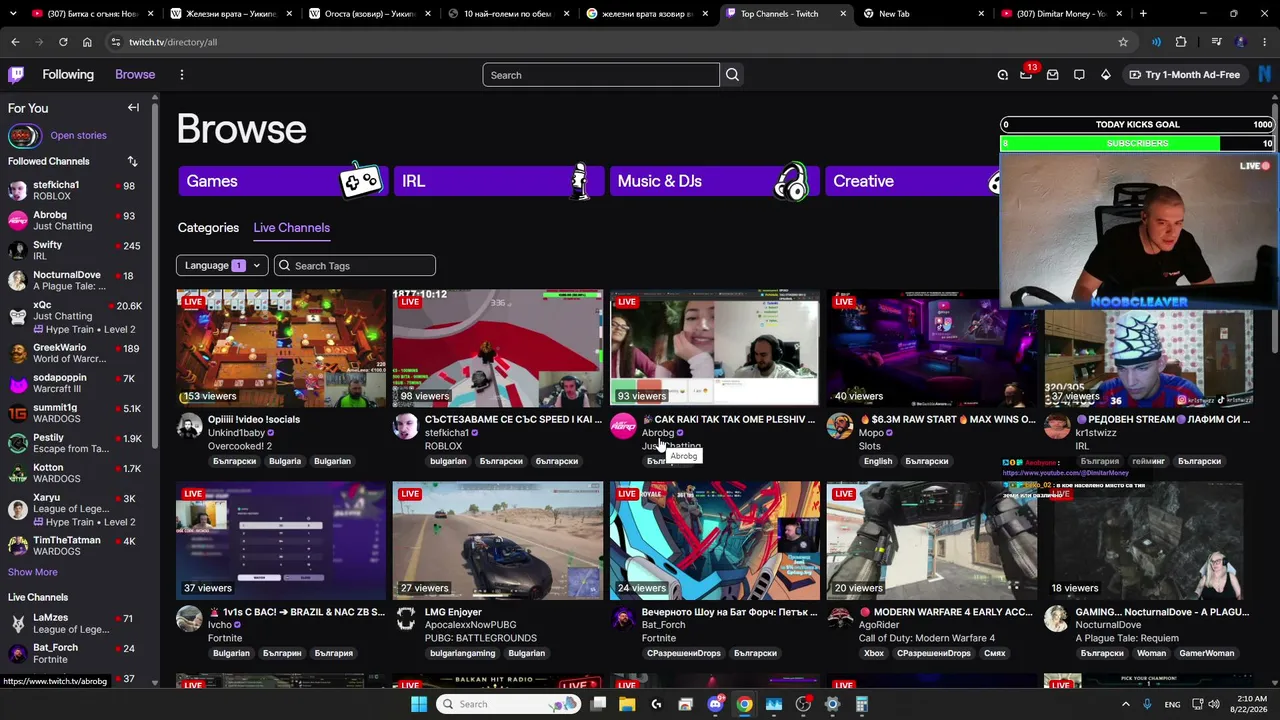Screen dimensions: 1280x720
Task: Open the Twitch user avatar menu
Action: tap(1266, 75)
